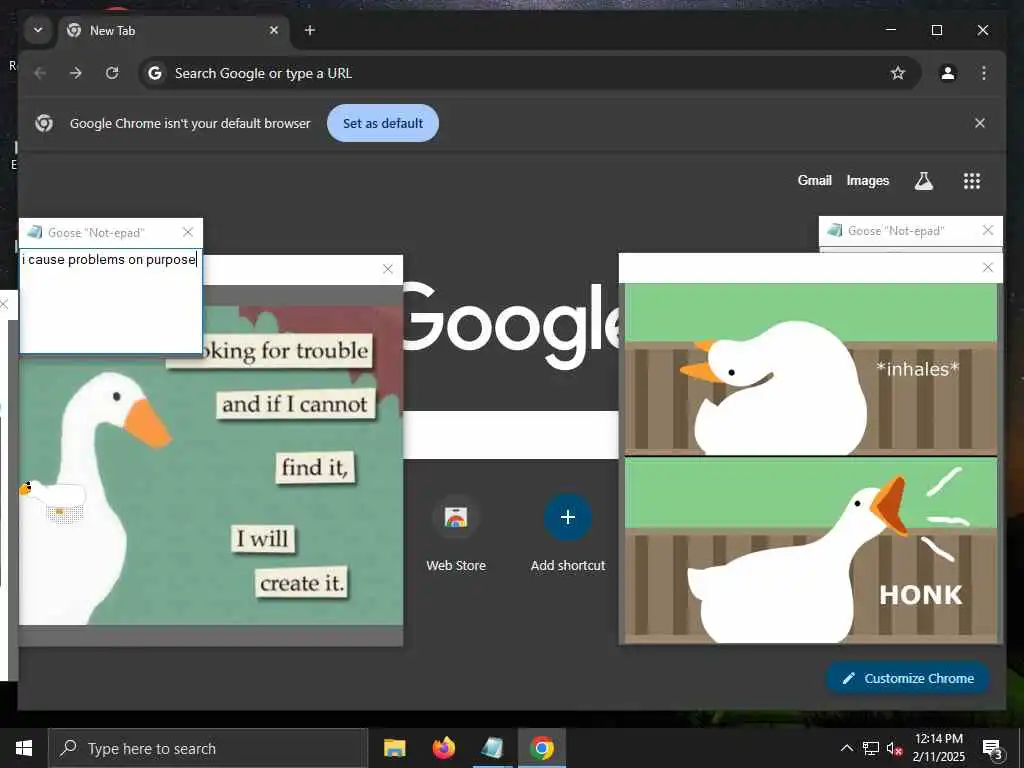Go back with the back arrow
This screenshot has height=768, width=1024.
click(40, 73)
